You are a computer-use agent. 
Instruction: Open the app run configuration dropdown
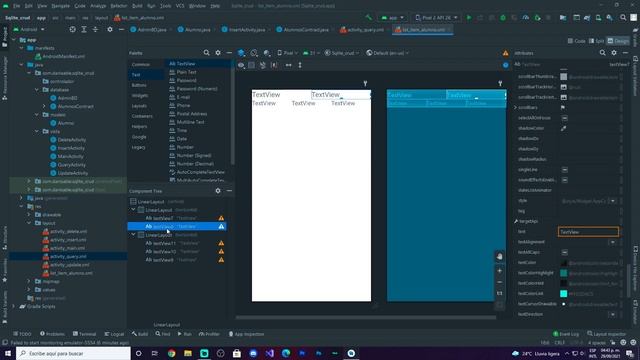click(393, 18)
